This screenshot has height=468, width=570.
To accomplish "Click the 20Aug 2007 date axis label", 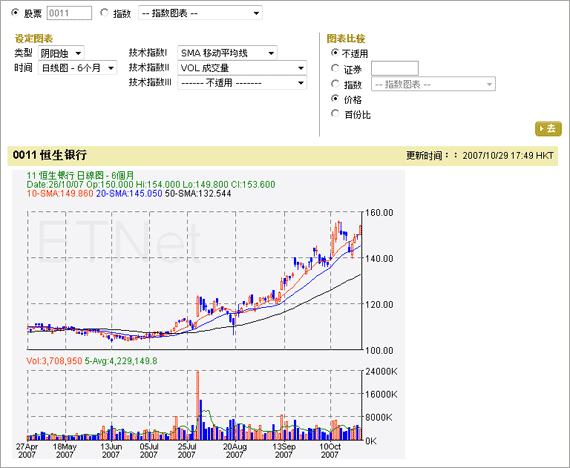I will click(x=235, y=451).
